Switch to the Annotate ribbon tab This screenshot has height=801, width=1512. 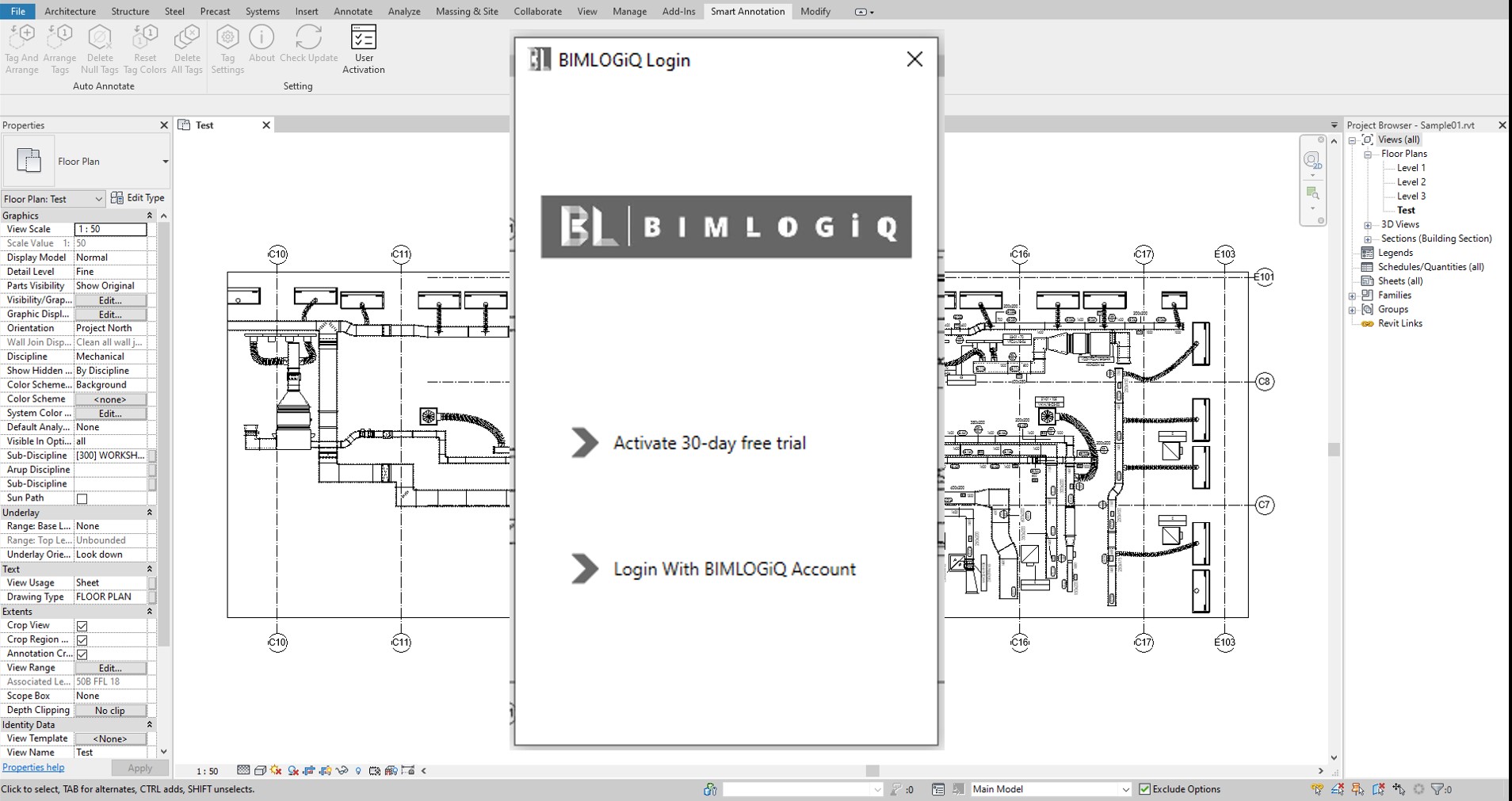[x=353, y=11]
